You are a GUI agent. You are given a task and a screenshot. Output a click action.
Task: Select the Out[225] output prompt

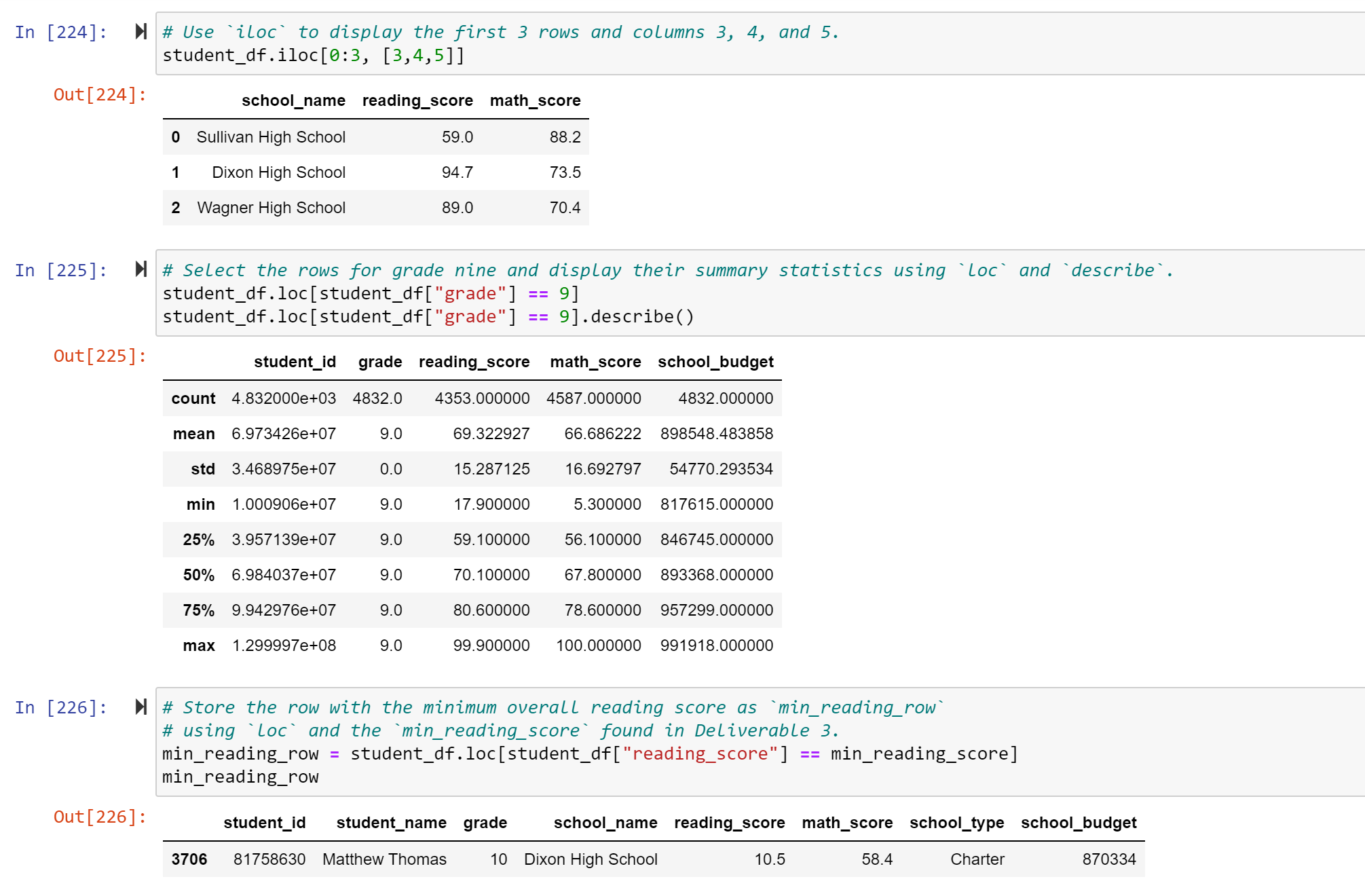tap(100, 356)
